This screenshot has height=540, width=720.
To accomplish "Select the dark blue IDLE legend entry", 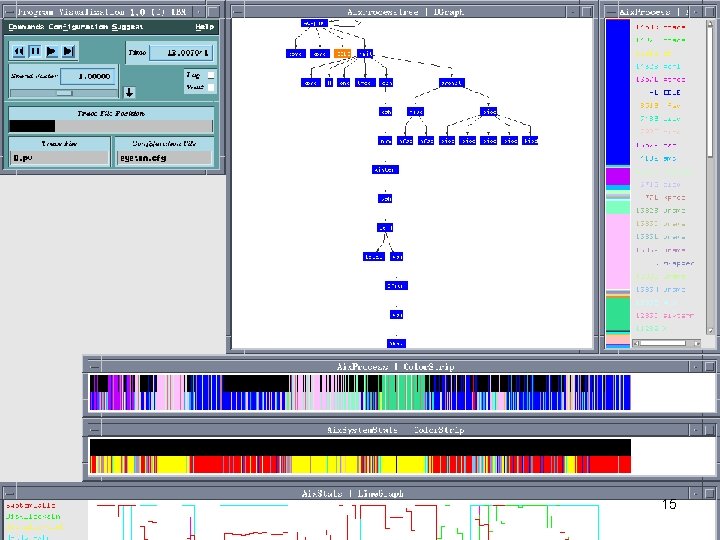I will pyautogui.click(x=664, y=92).
